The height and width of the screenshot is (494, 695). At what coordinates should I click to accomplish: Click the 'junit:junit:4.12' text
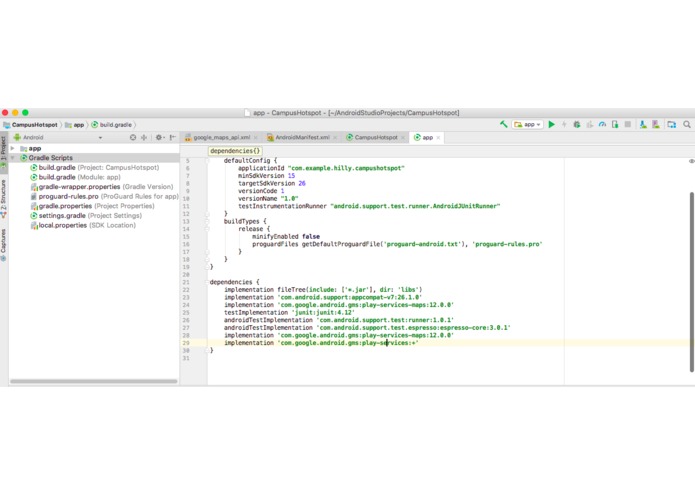323,312
